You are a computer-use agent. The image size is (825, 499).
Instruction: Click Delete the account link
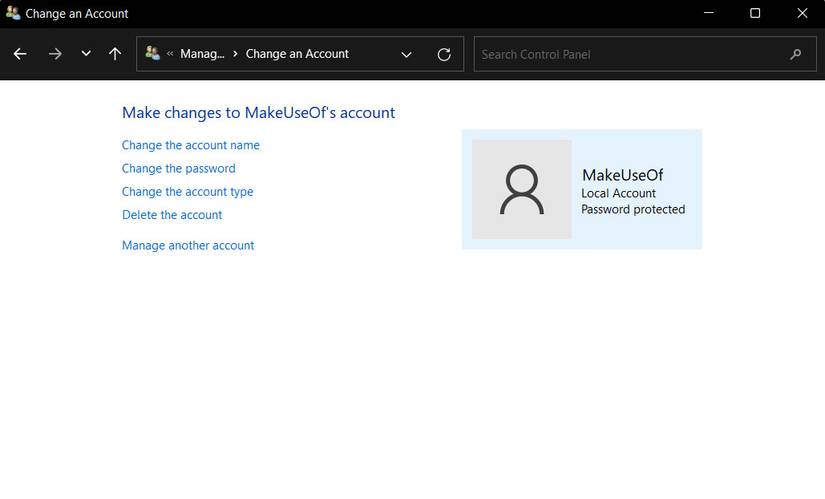pyautogui.click(x=172, y=215)
